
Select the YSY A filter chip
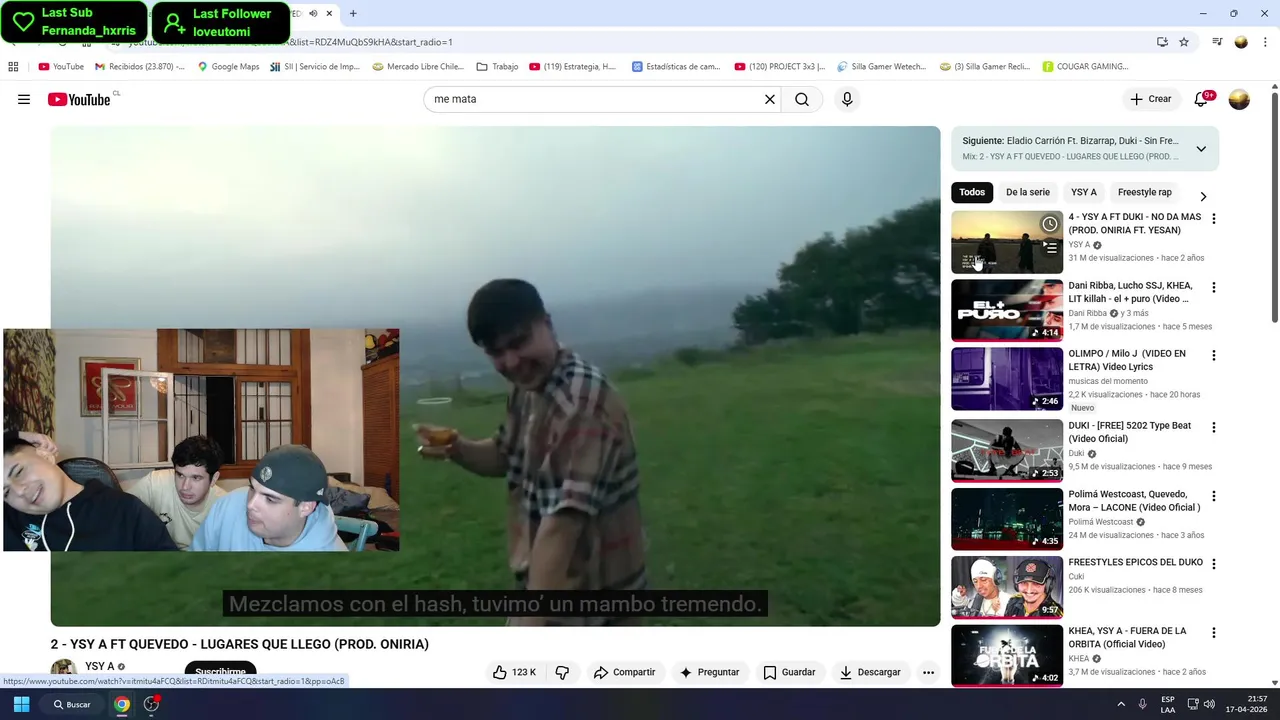click(x=1084, y=192)
